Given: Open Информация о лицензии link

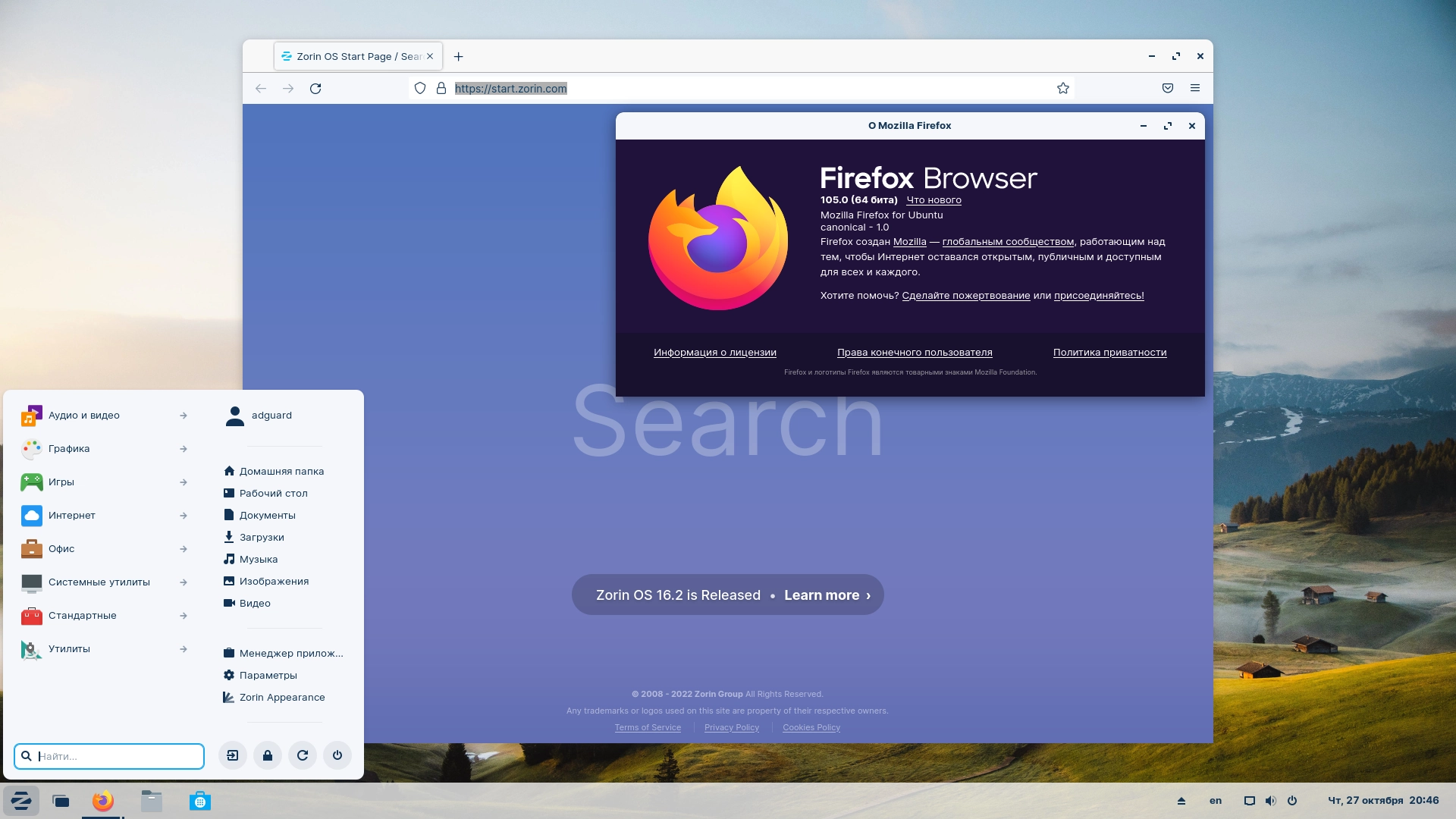Looking at the screenshot, I should point(715,353).
